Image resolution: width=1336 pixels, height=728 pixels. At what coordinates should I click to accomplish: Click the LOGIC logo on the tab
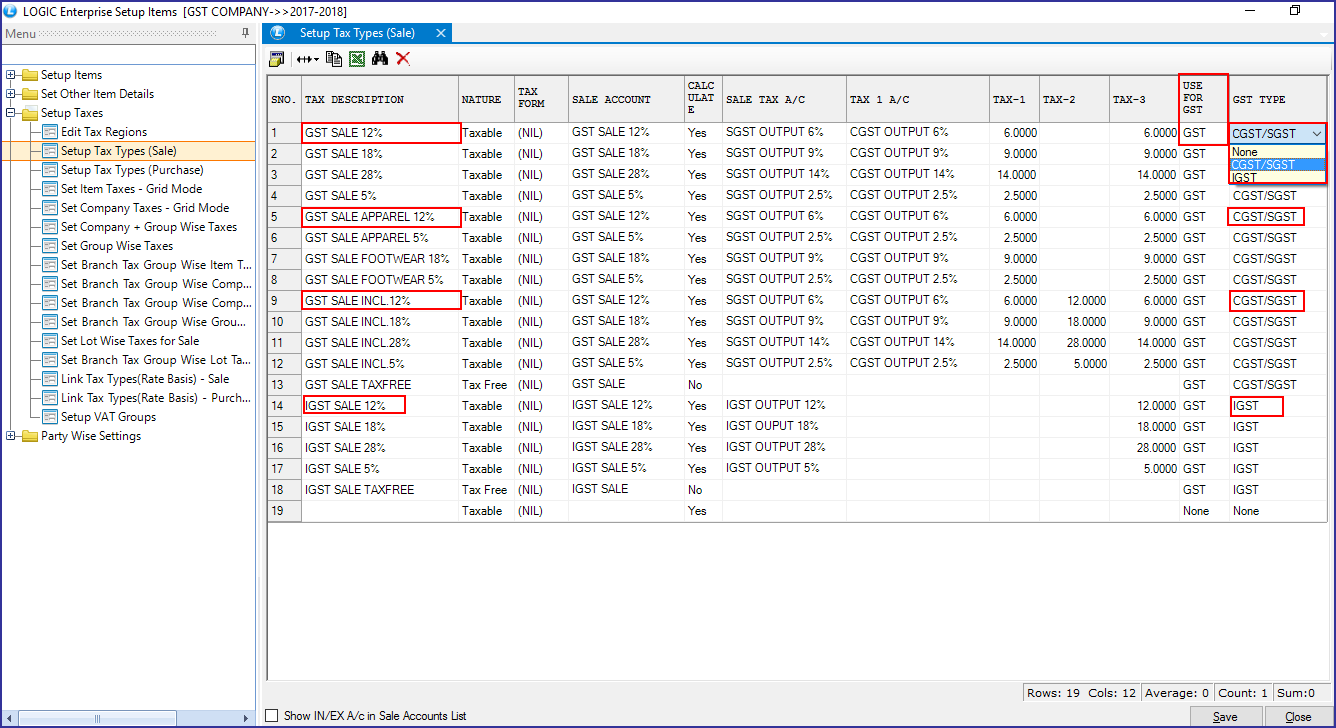pyautogui.click(x=278, y=33)
